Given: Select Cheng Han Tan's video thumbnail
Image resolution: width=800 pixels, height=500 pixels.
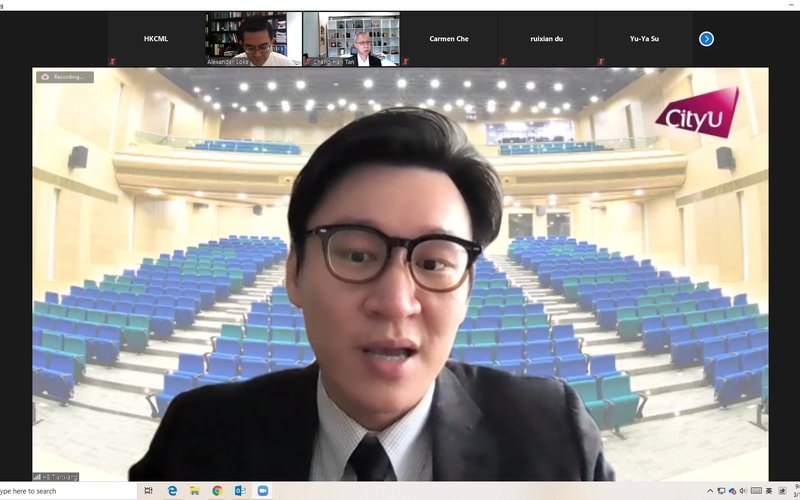Looking at the screenshot, I should (x=351, y=39).
